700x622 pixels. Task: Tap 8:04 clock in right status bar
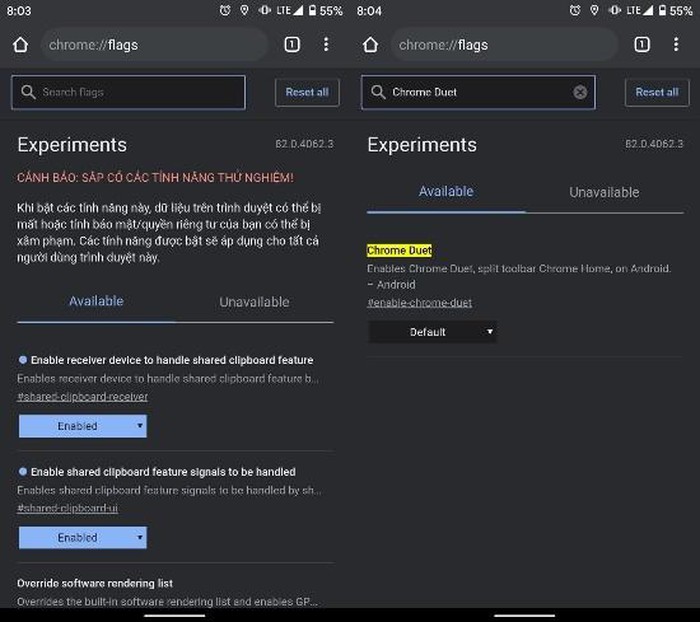tap(369, 11)
